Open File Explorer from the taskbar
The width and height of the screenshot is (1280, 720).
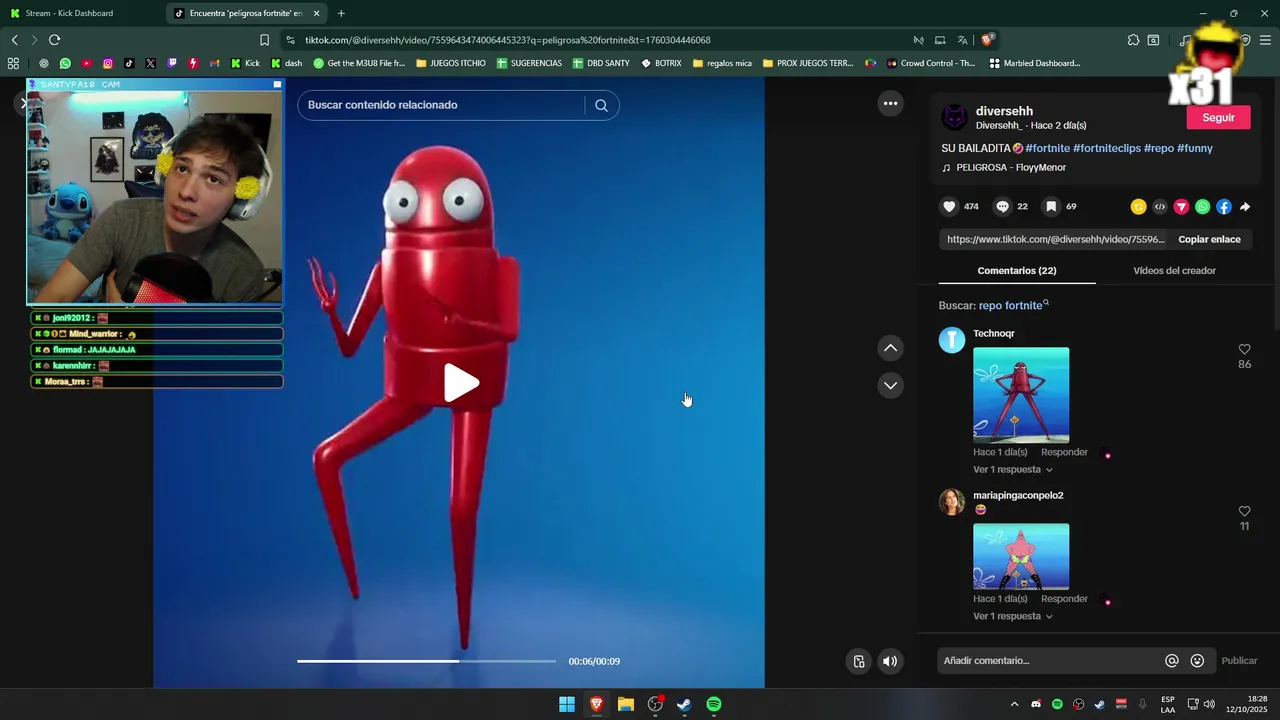(626, 704)
